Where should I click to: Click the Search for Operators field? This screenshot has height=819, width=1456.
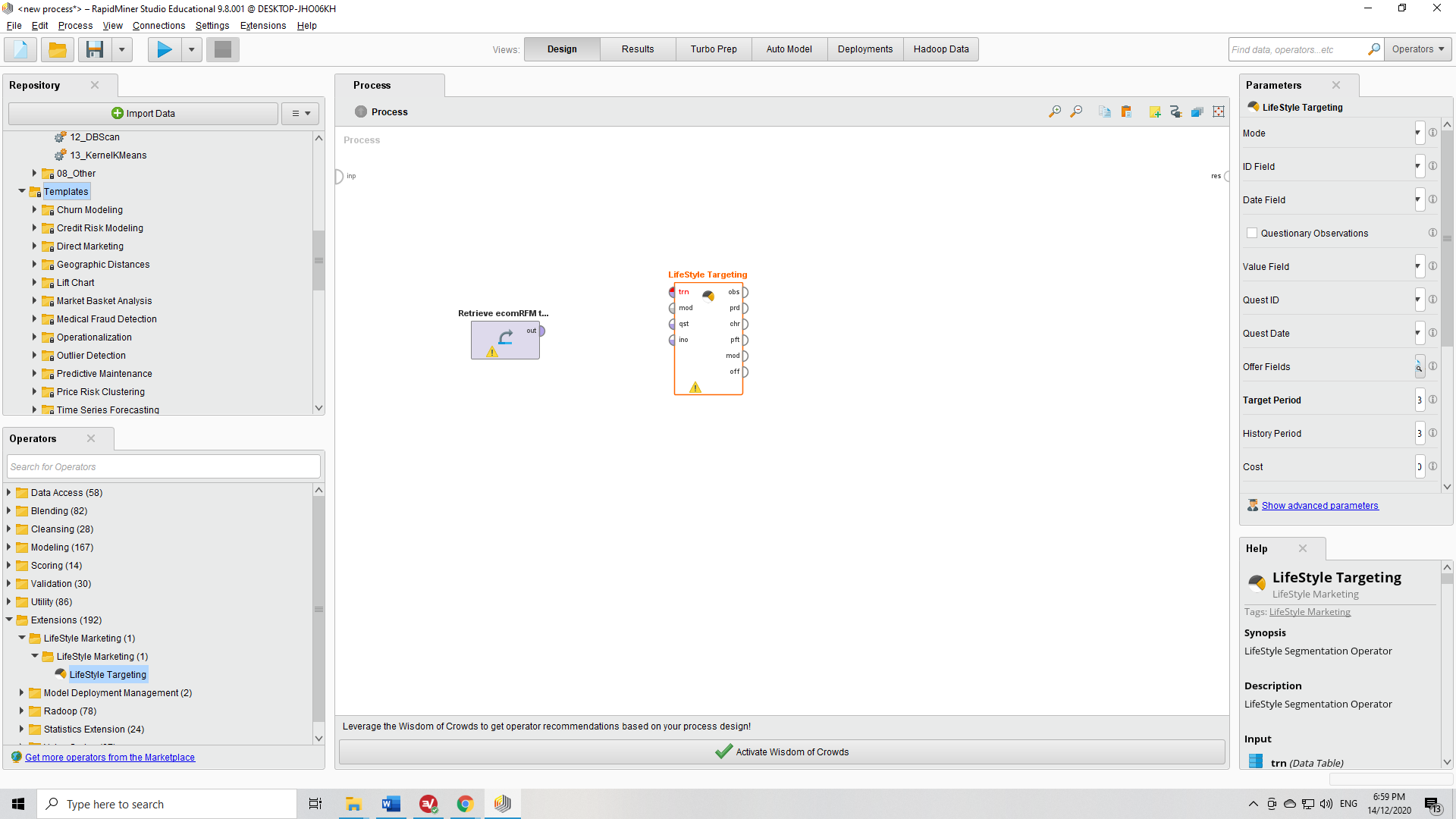click(x=164, y=467)
